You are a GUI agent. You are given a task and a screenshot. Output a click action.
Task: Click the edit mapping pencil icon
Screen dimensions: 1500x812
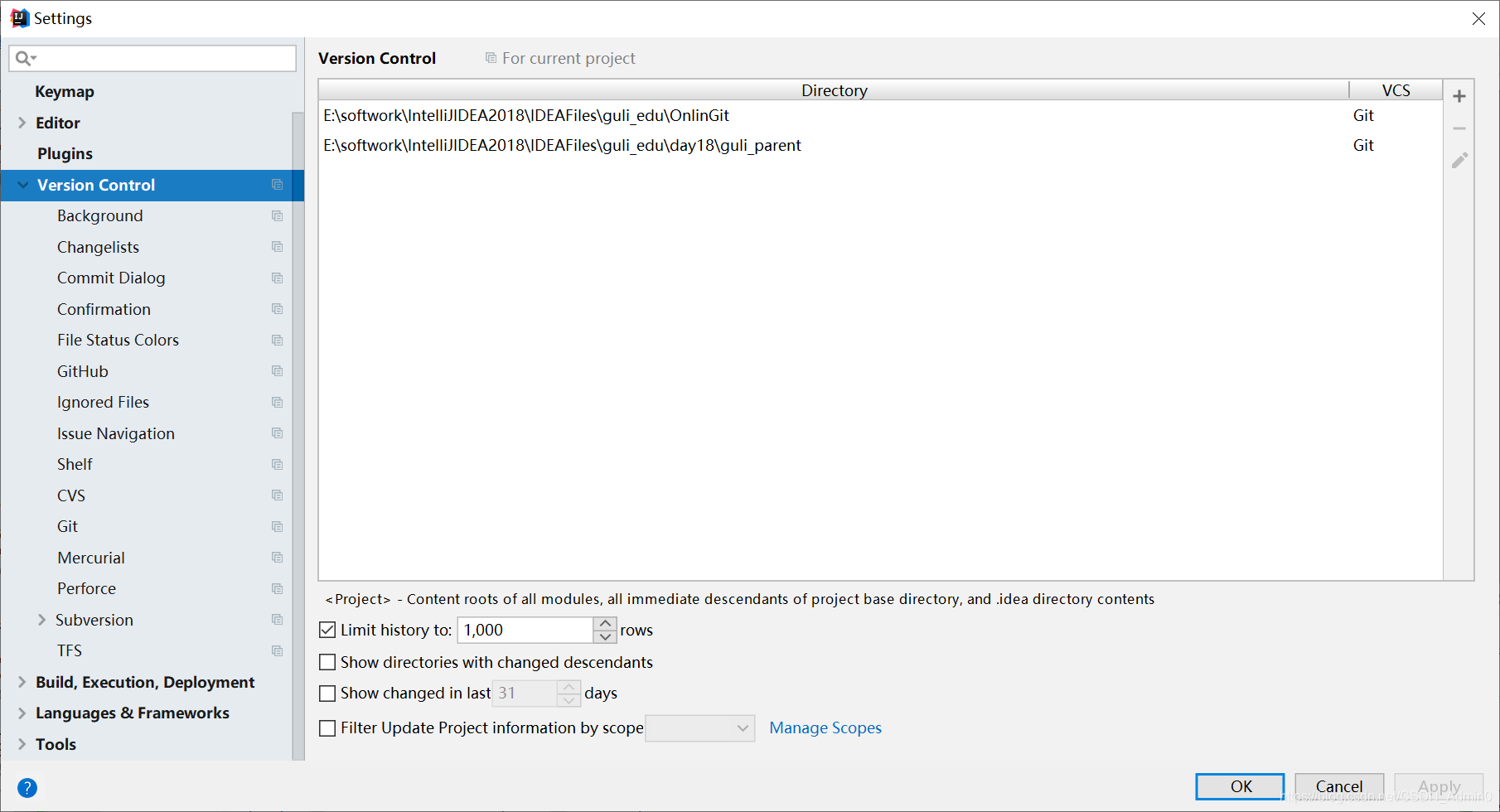coord(1459,160)
